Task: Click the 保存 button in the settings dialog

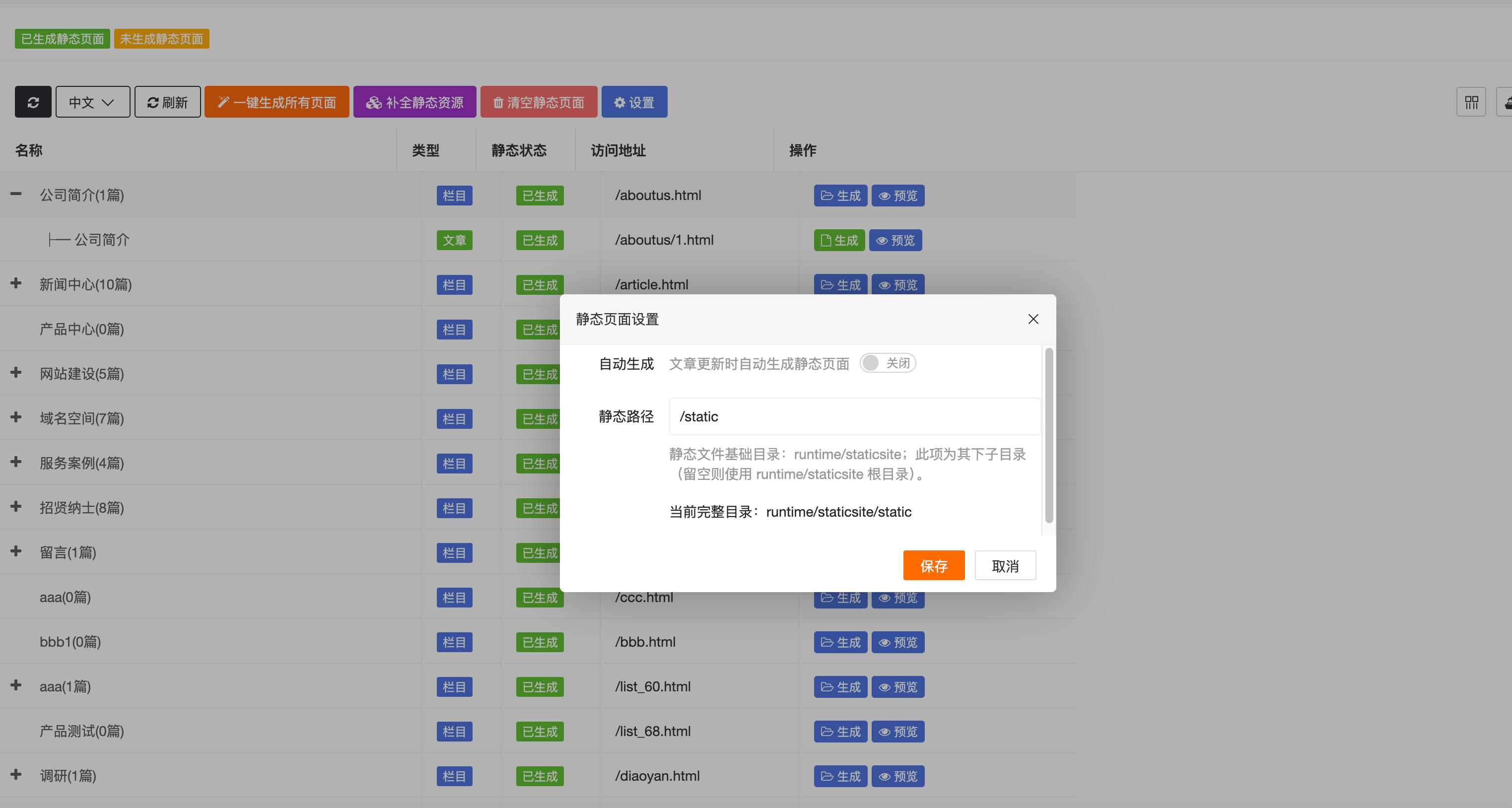Action: (x=933, y=565)
